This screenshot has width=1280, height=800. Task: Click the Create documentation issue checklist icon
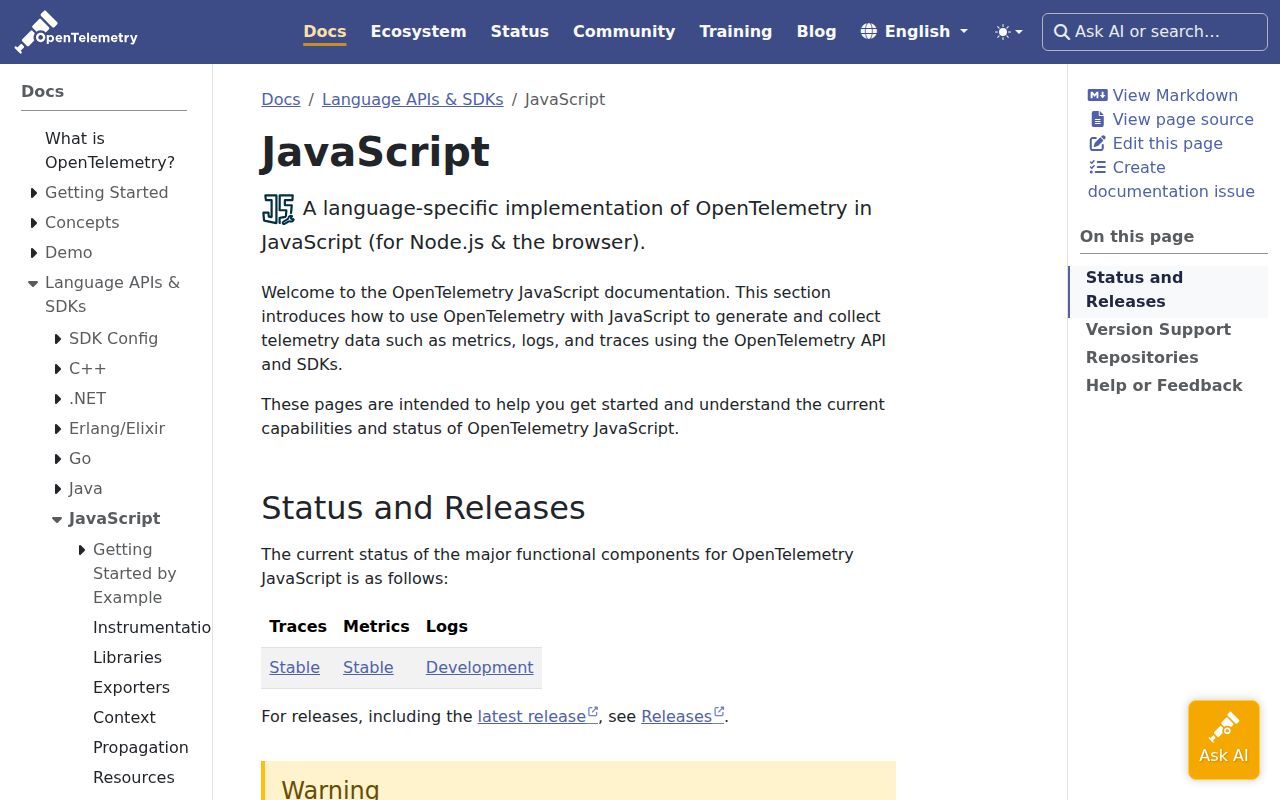point(1097,167)
